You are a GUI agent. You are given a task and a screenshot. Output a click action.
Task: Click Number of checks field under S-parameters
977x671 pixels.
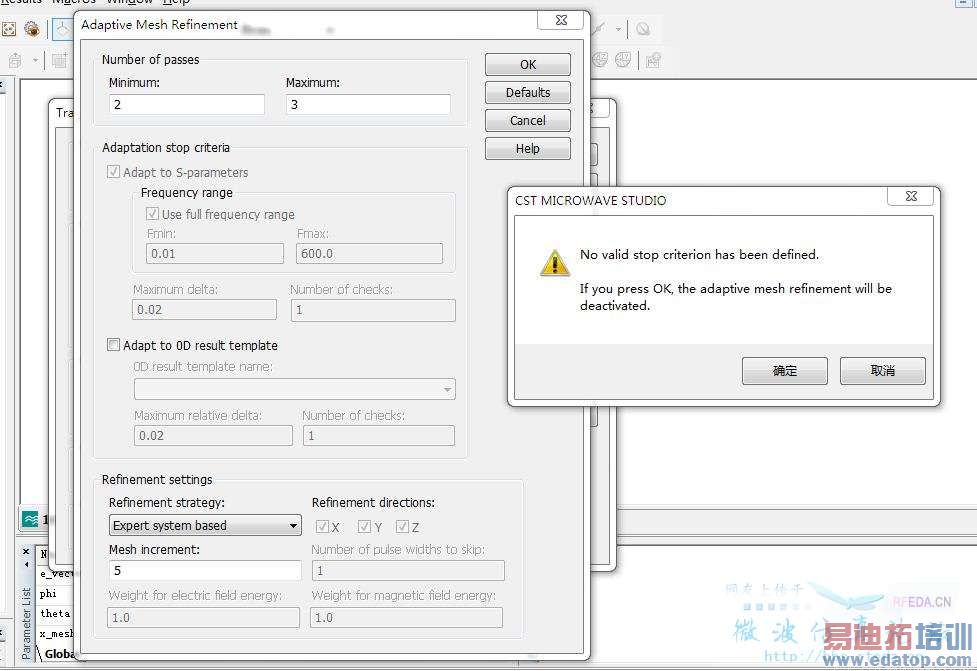373,310
